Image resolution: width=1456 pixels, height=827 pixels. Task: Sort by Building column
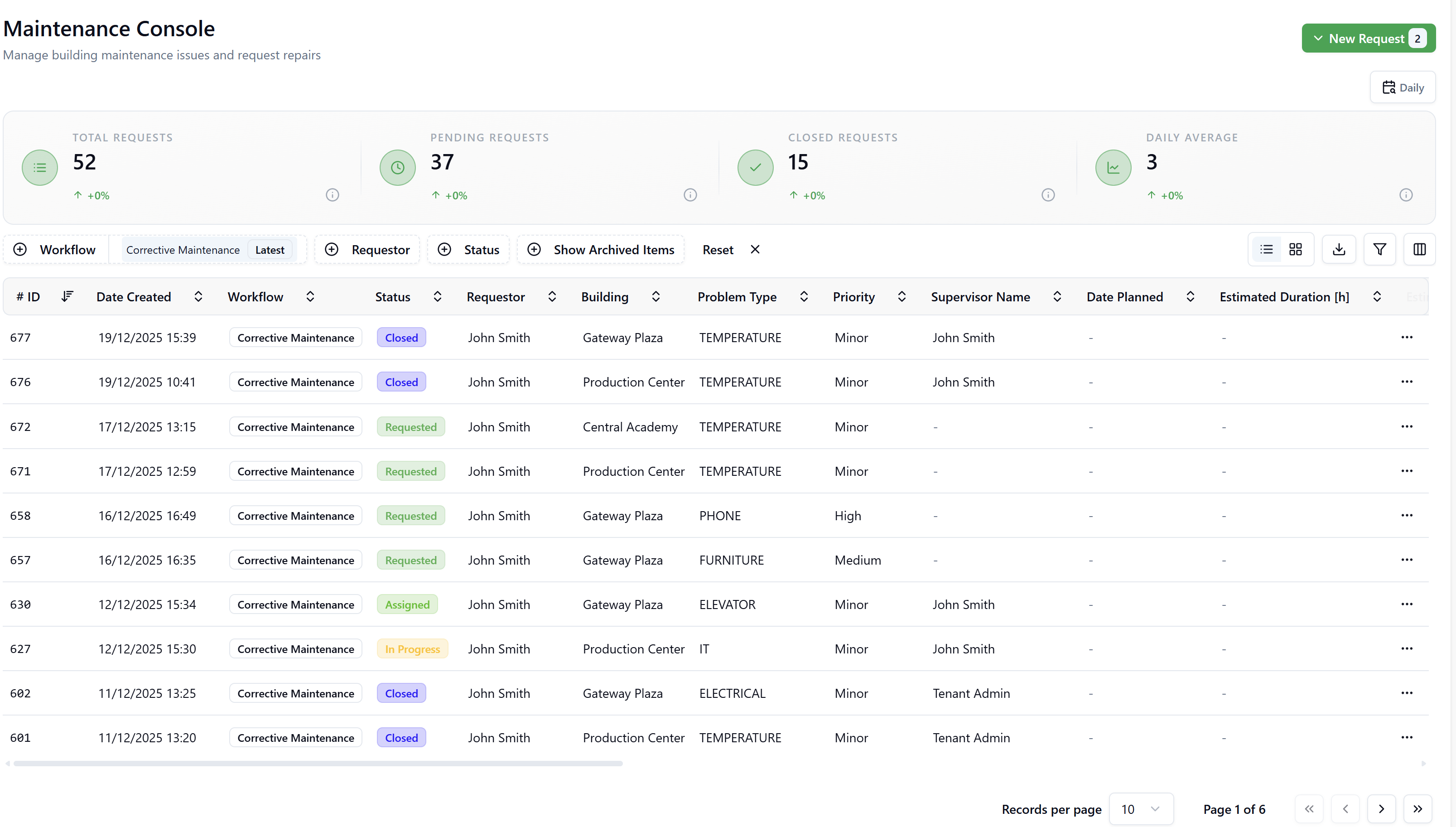656,296
